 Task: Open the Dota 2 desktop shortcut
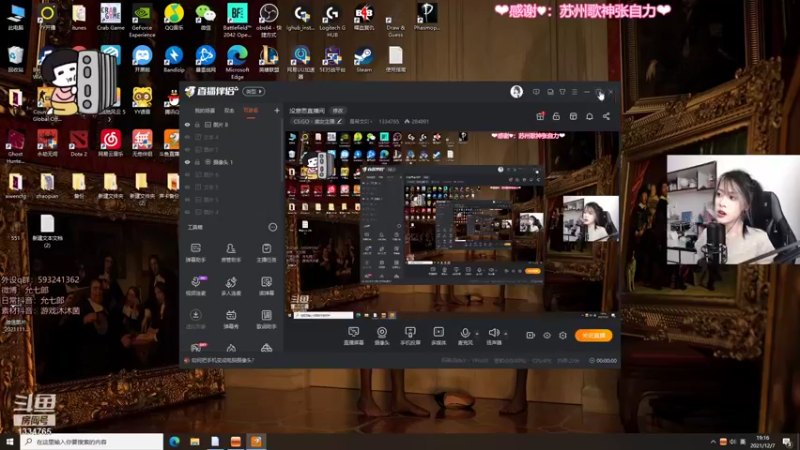[x=79, y=143]
